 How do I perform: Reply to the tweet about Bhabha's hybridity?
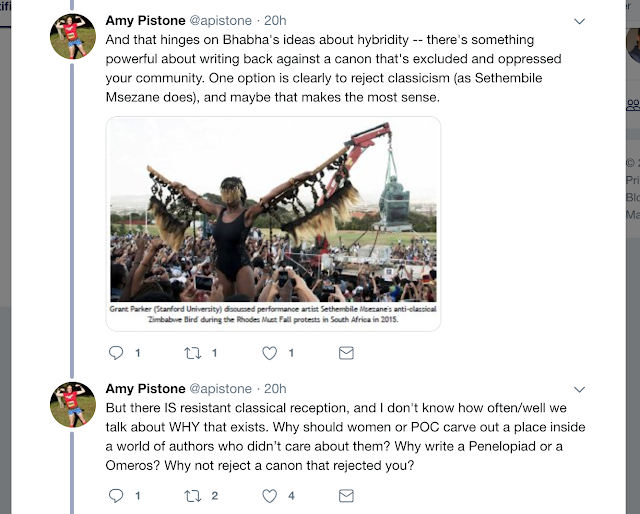click(115, 353)
